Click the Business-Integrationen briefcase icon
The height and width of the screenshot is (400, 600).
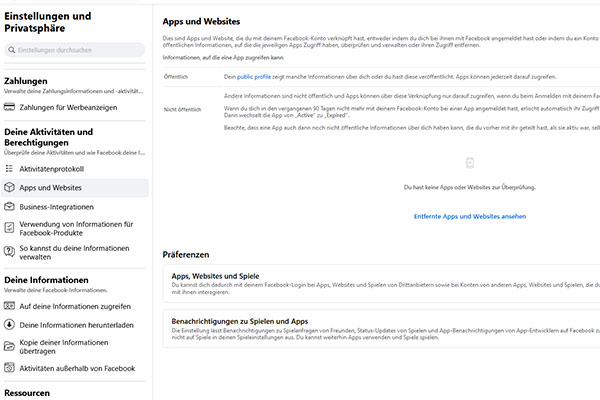[10, 206]
